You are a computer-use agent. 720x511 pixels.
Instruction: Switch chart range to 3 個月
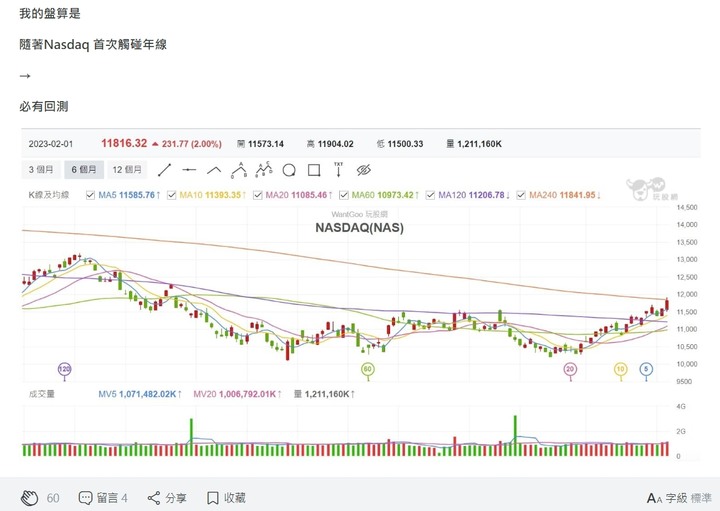pos(41,169)
